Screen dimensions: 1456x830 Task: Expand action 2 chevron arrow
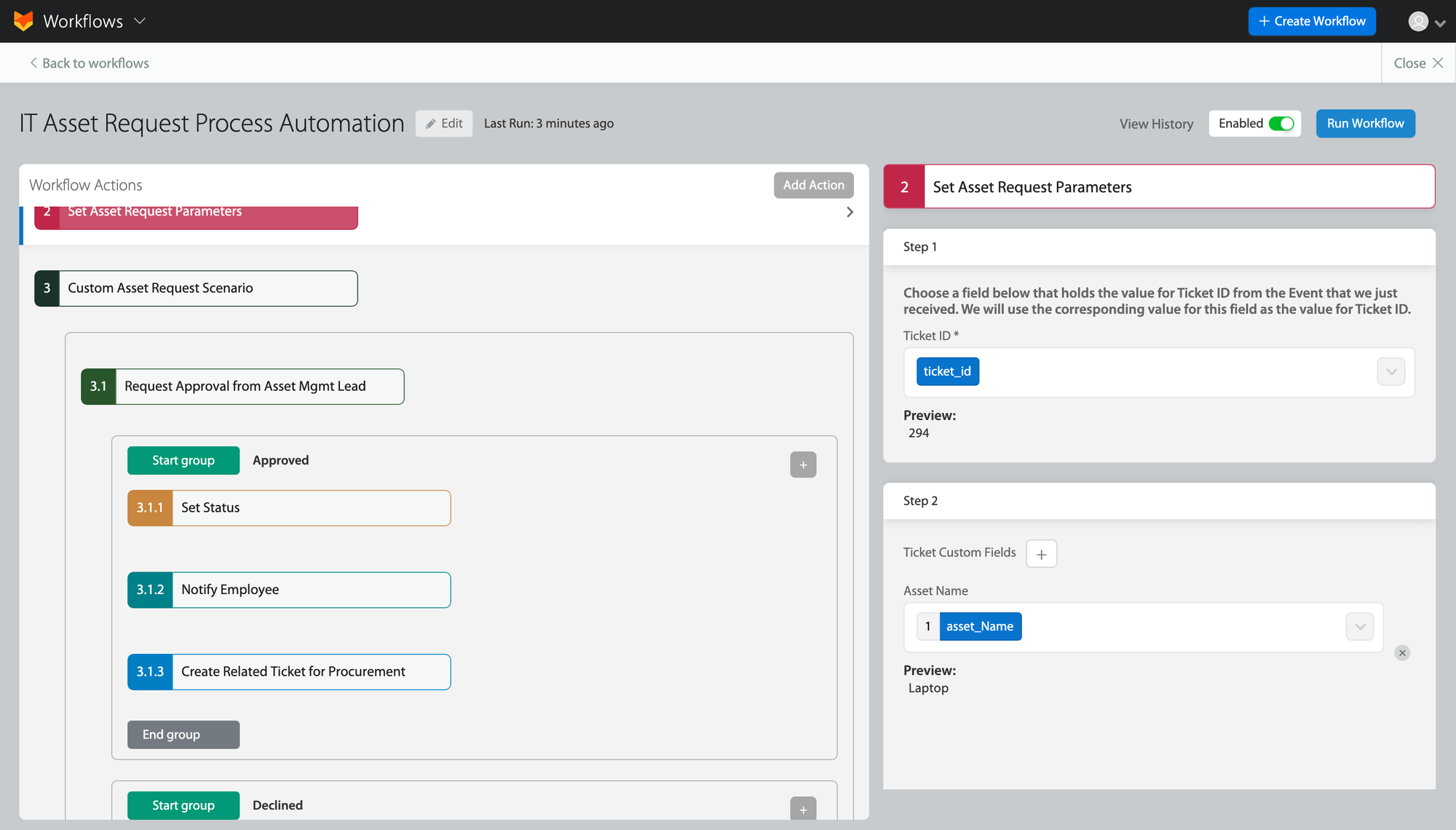[850, 212]
